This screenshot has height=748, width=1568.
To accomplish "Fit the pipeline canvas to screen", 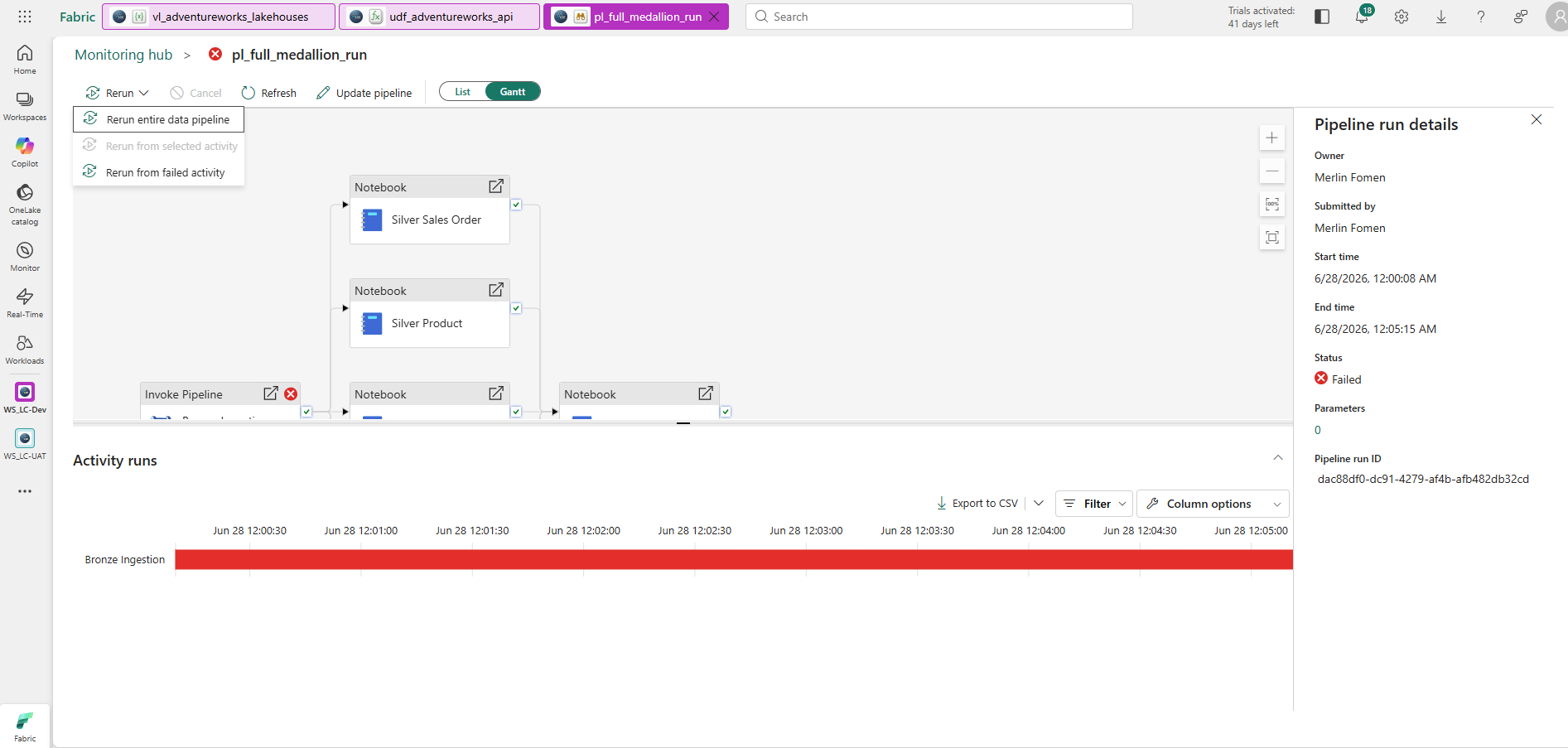I will tap(1272, 237).
